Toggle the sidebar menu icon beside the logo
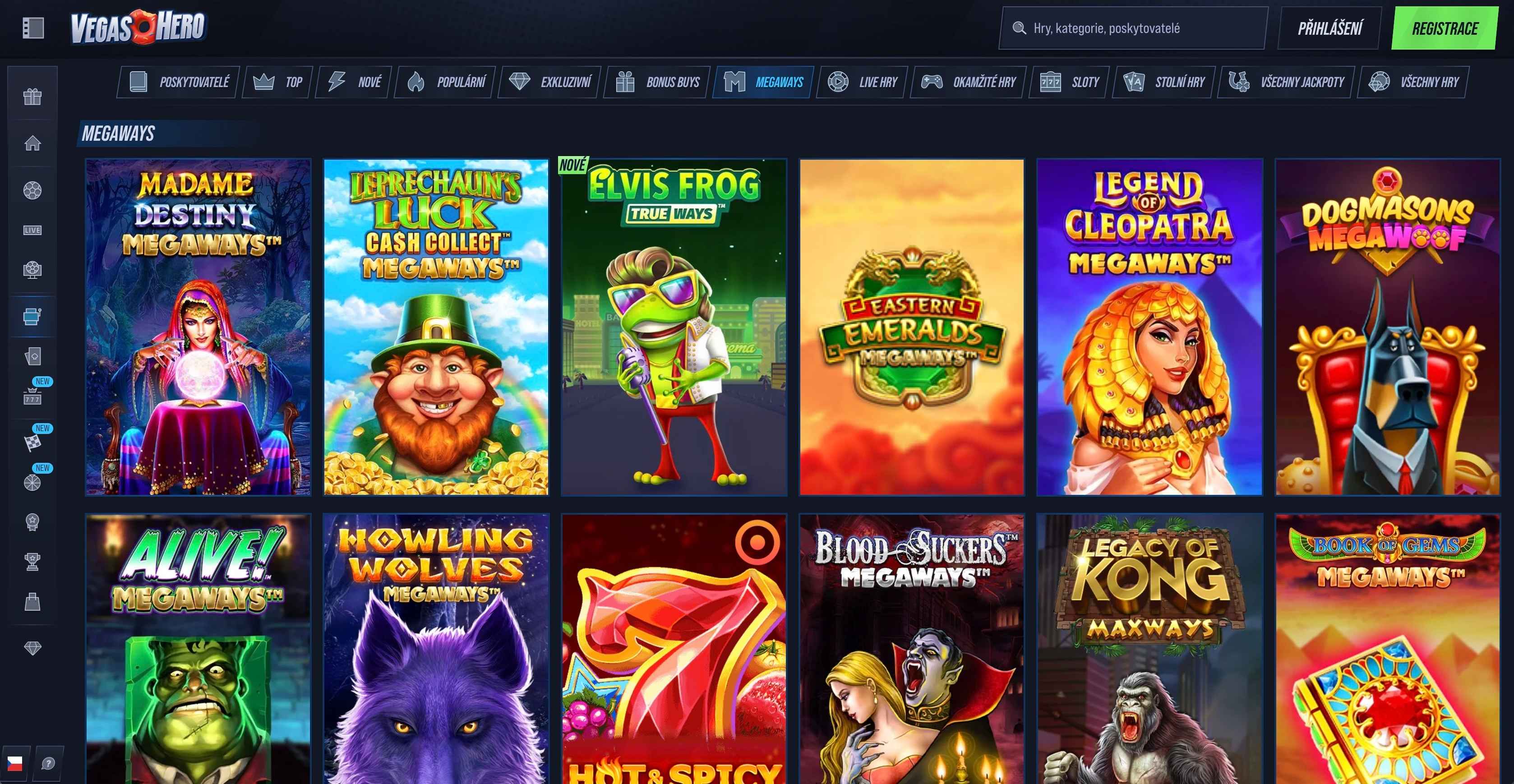The width and height of the screenshot is (1514, 784). pyautogui.click(x=33, y=28)
